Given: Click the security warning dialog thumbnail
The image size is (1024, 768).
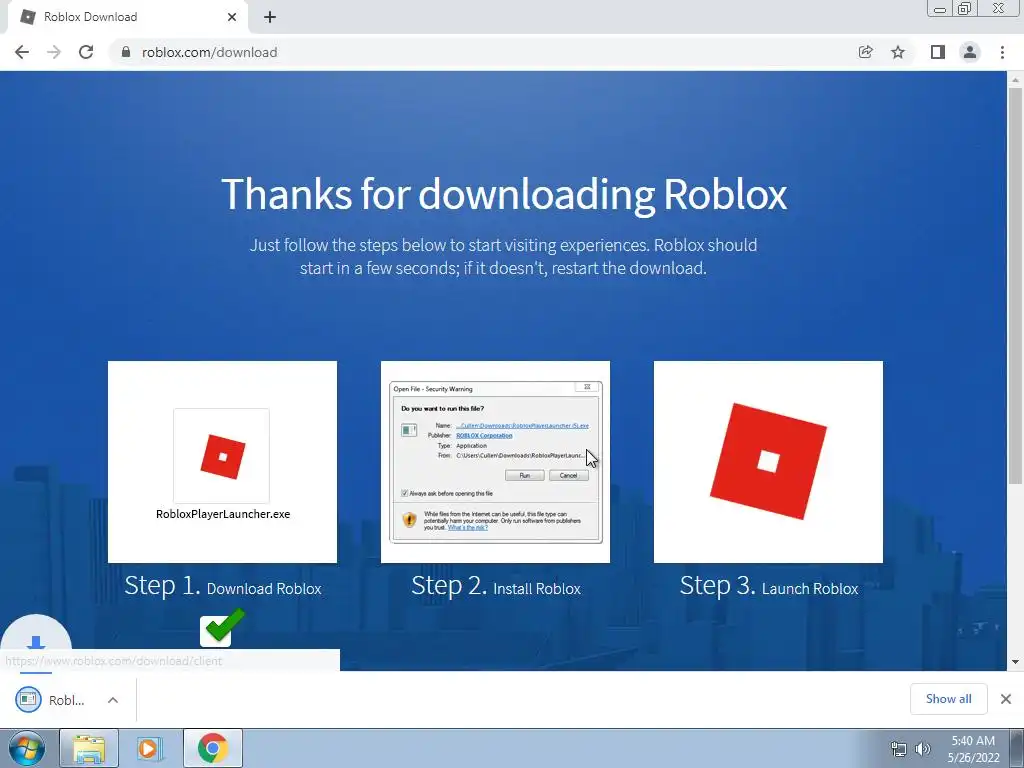Looking at the screenshot, I should [x=496, y=462].
